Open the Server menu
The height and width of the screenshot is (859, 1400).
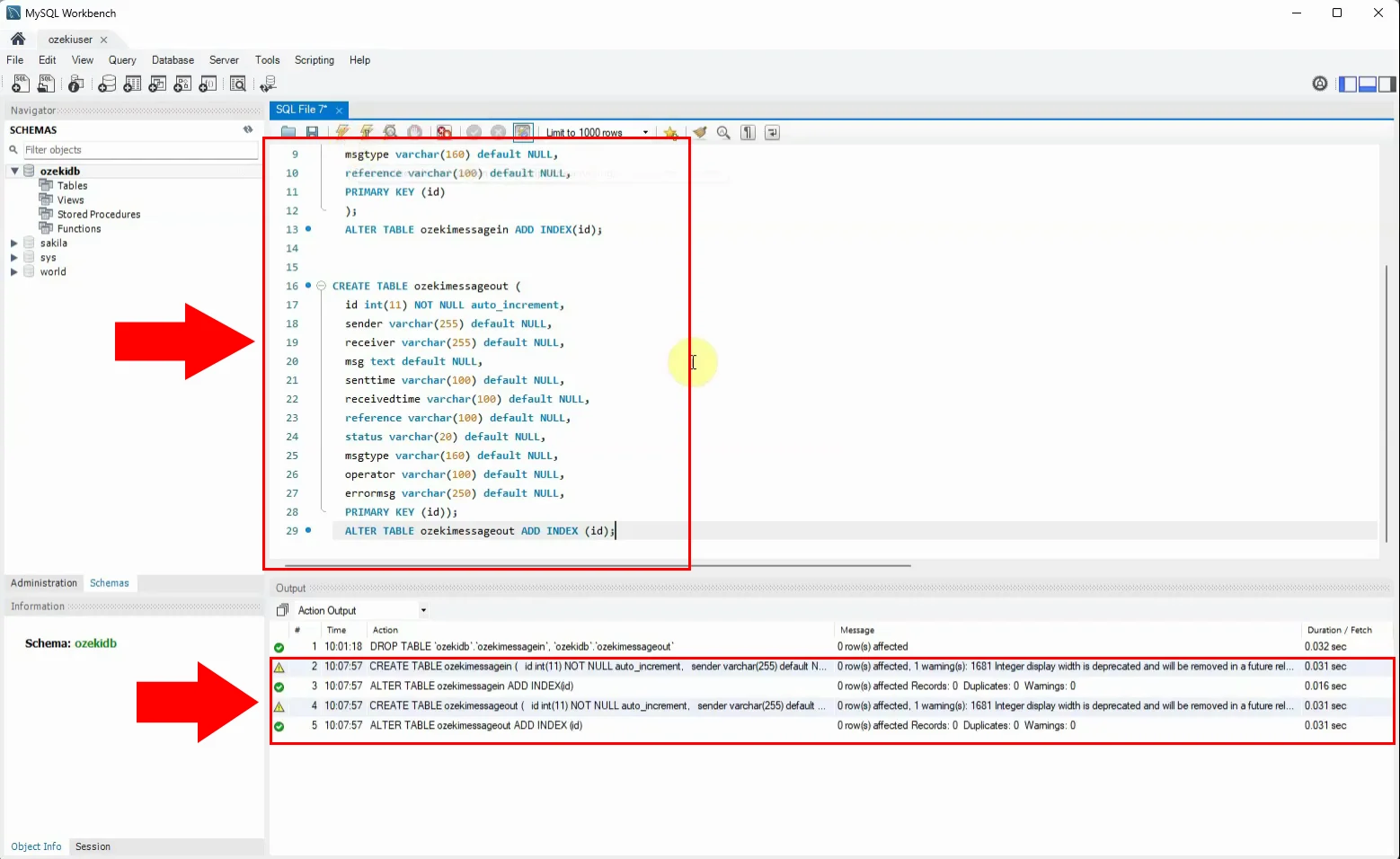(225, 60)
